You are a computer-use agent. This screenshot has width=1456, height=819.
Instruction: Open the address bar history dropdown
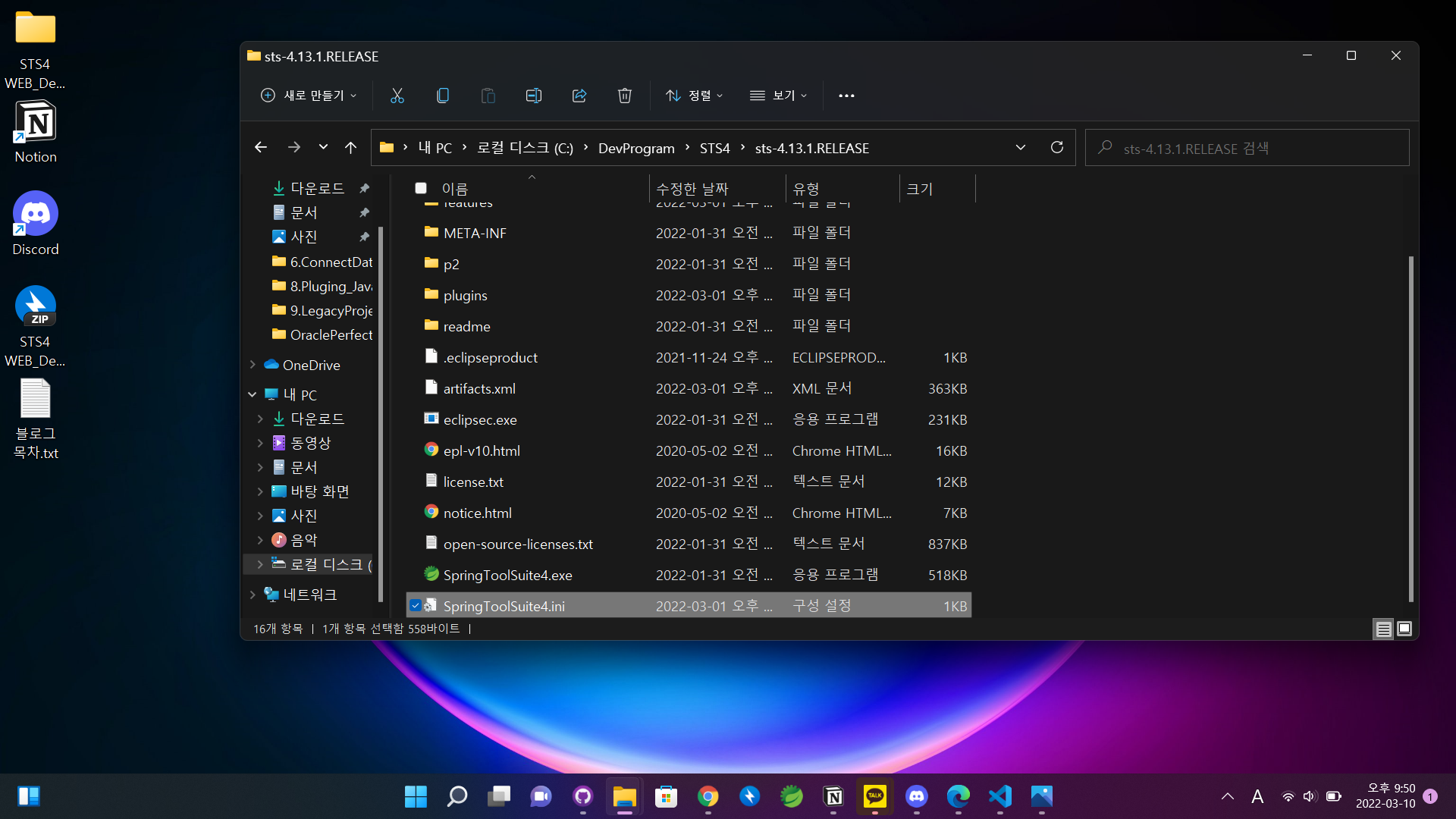[1021, 147]
